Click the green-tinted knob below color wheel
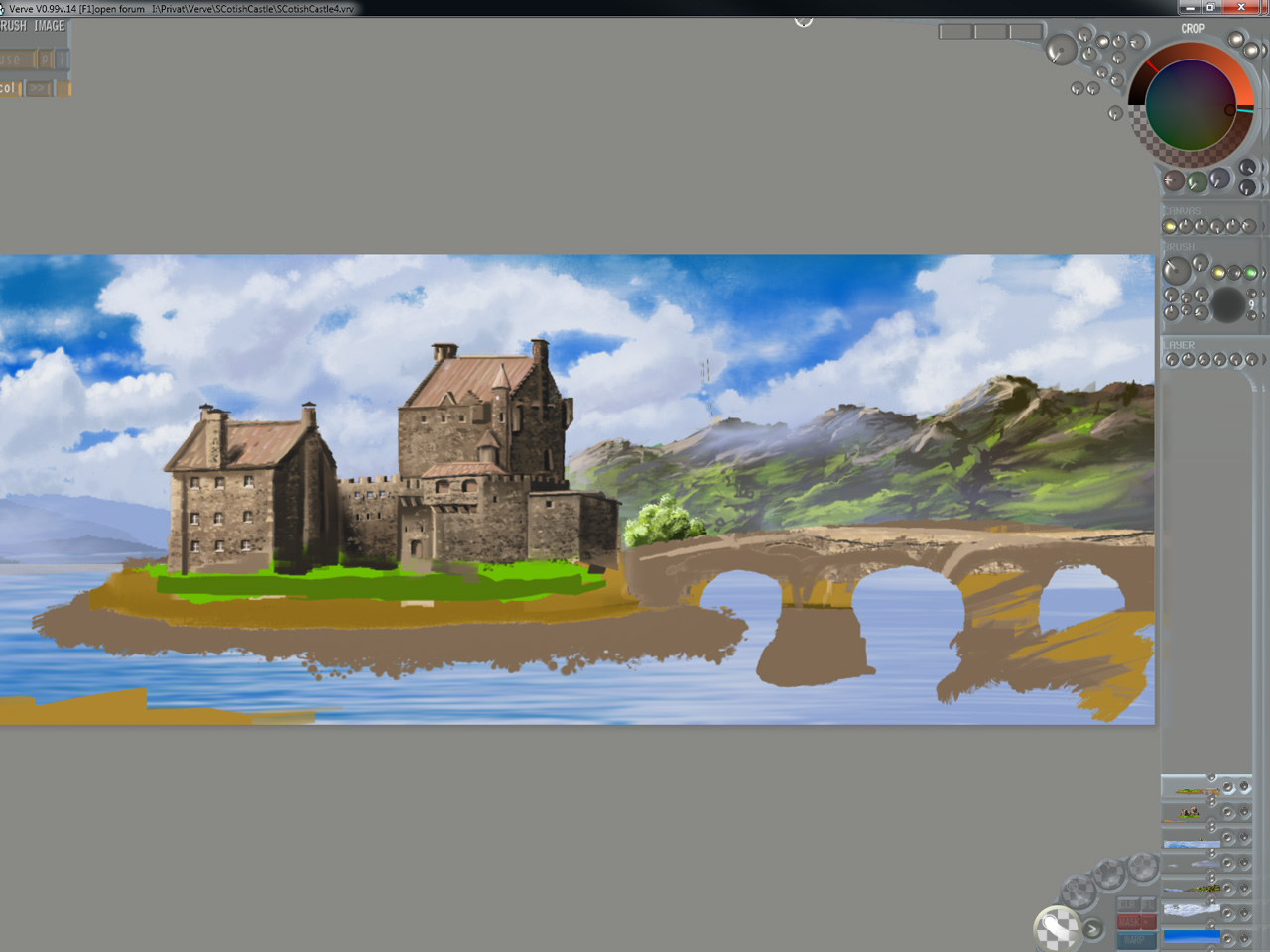Screen dimensions: 1270x952 pos(1198,181)
